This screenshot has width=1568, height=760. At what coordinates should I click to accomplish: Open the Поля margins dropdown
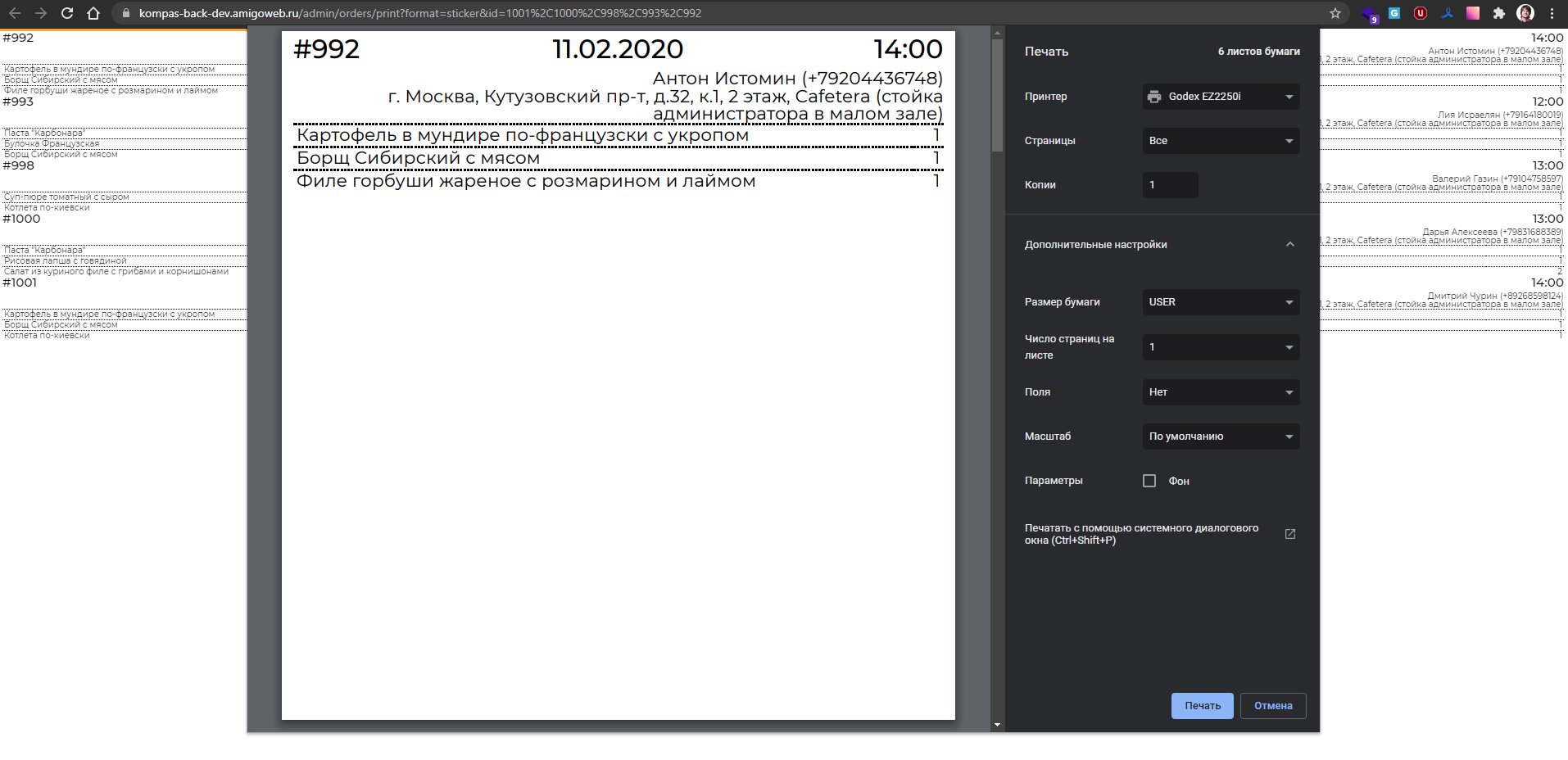(1221, 392)
